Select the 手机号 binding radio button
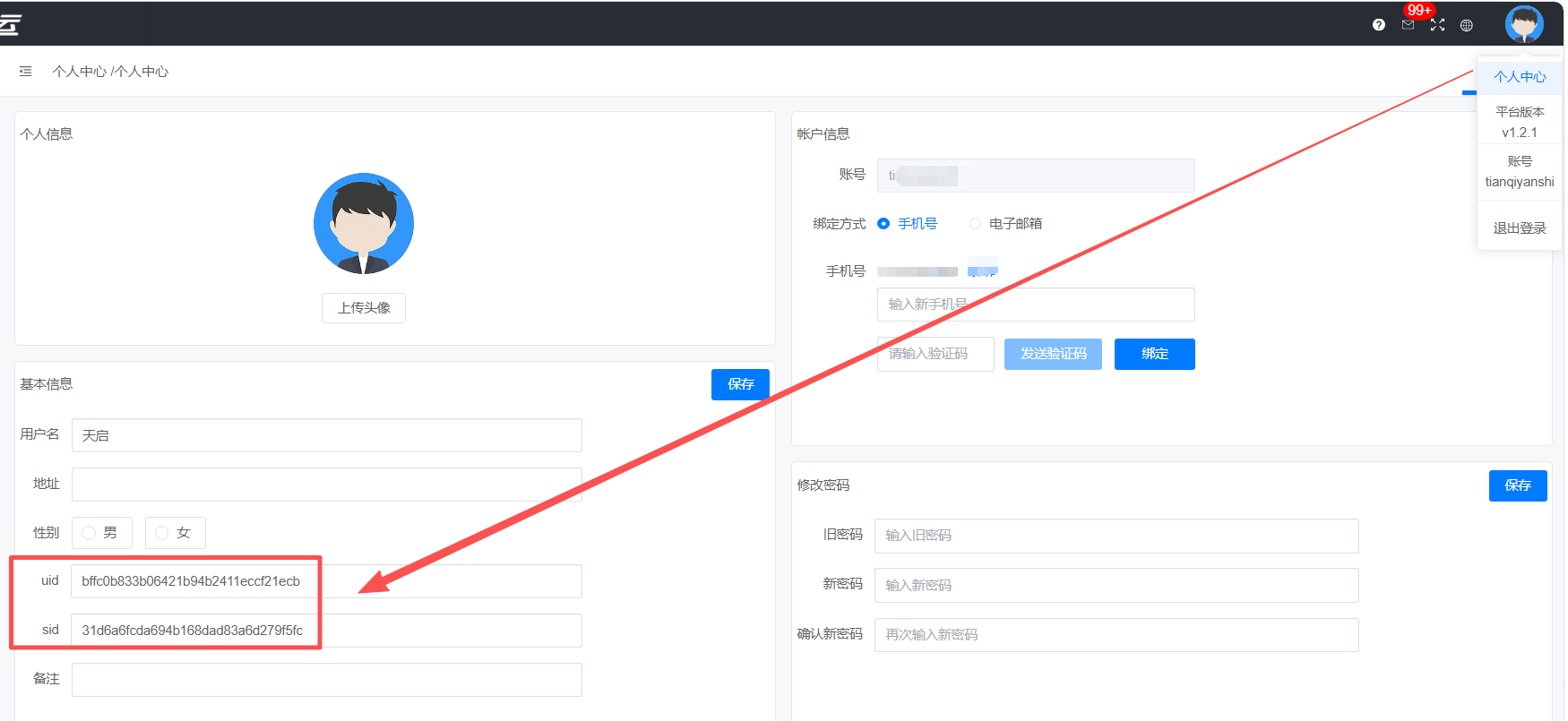This screenshot has height=721, width=1568. (x=883, y=224)
